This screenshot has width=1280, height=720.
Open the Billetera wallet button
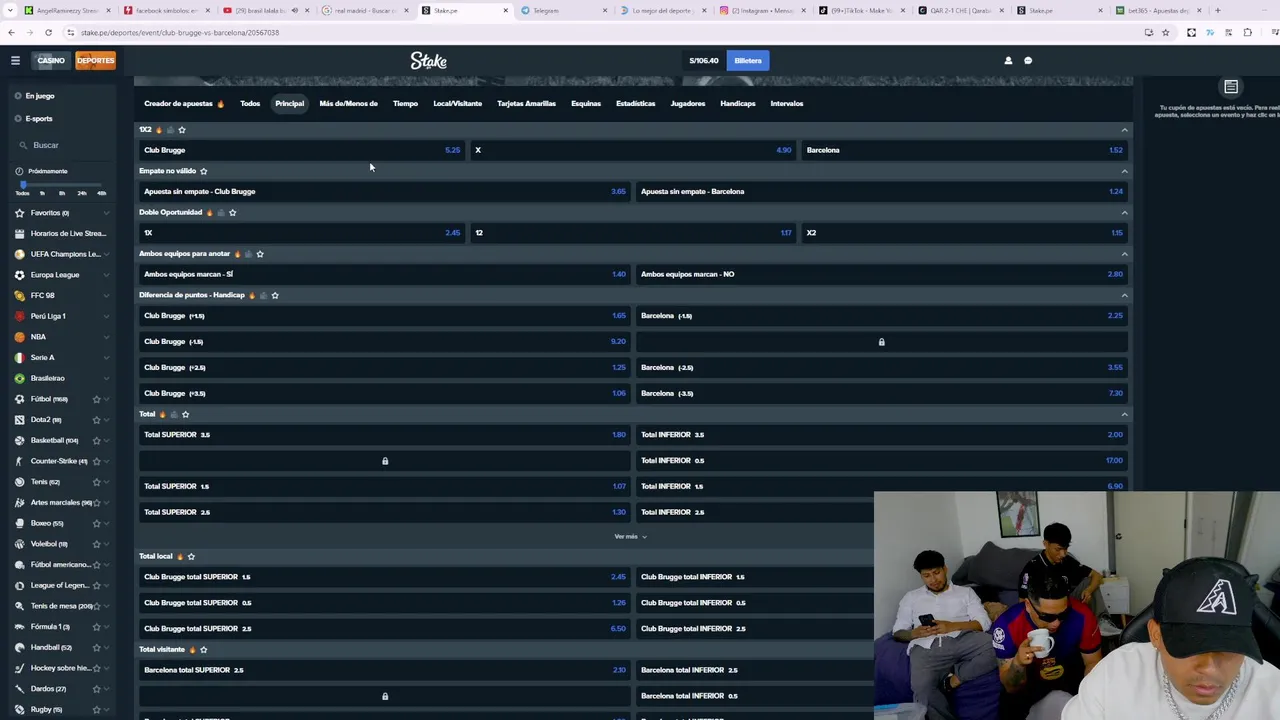pyautogui.click(x=748, y=60)
